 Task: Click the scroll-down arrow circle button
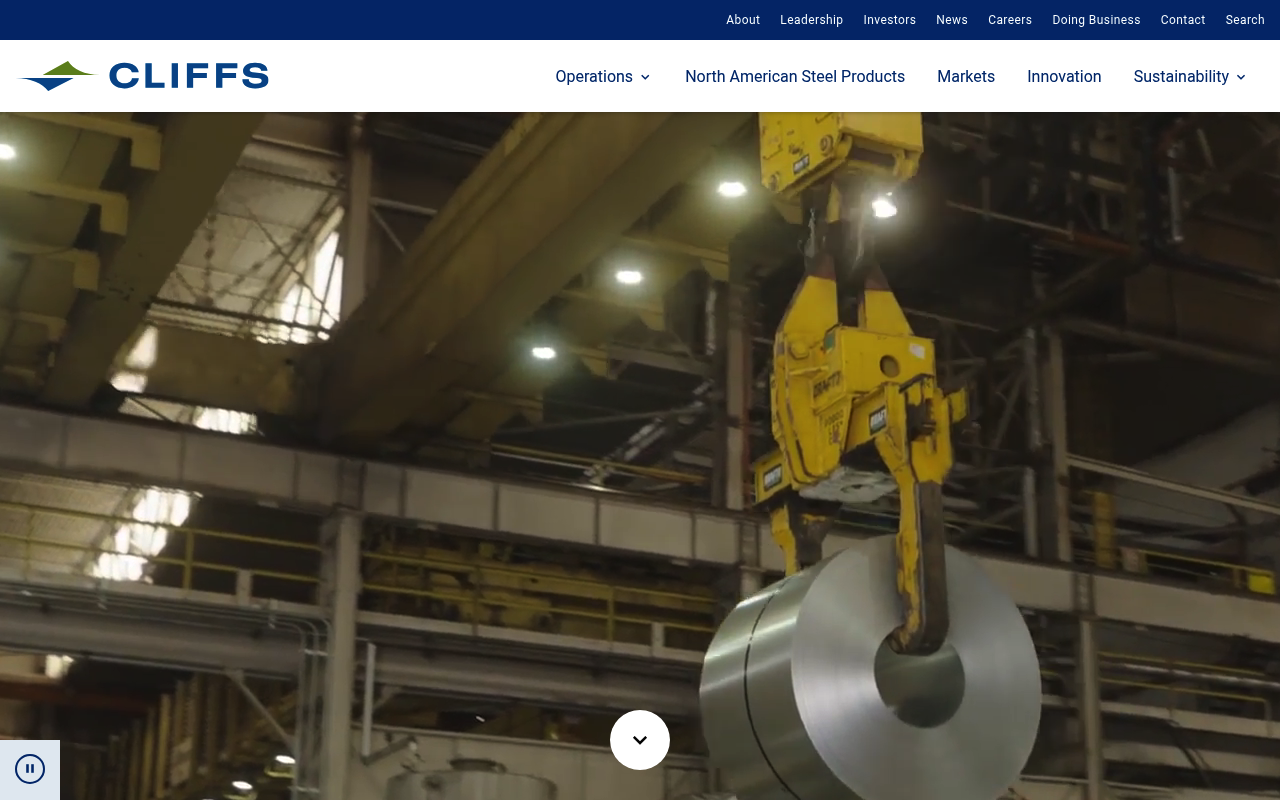pyautogui.click(x=640, y=740)
